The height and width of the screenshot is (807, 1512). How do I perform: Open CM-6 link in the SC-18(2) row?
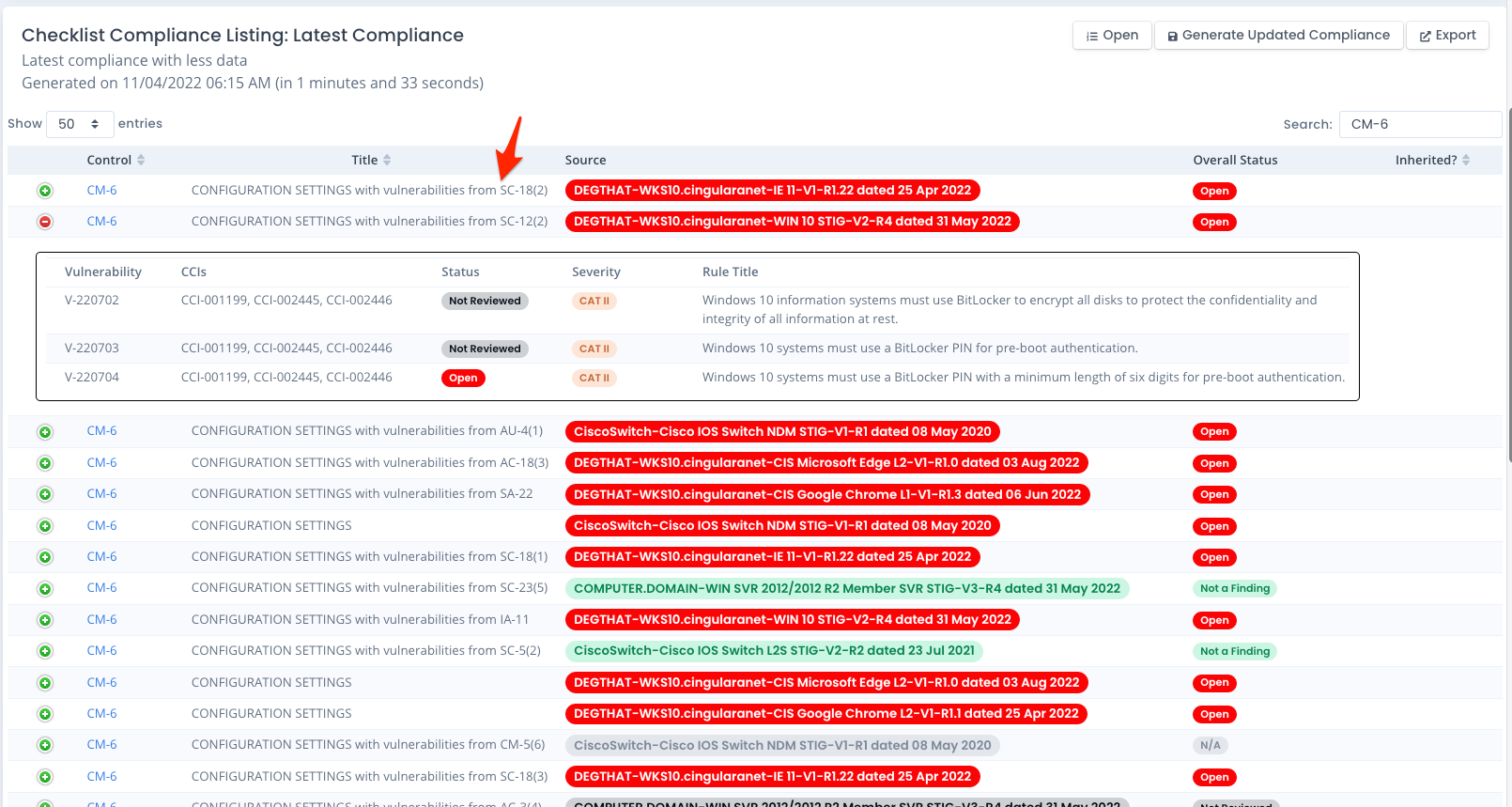101,190
